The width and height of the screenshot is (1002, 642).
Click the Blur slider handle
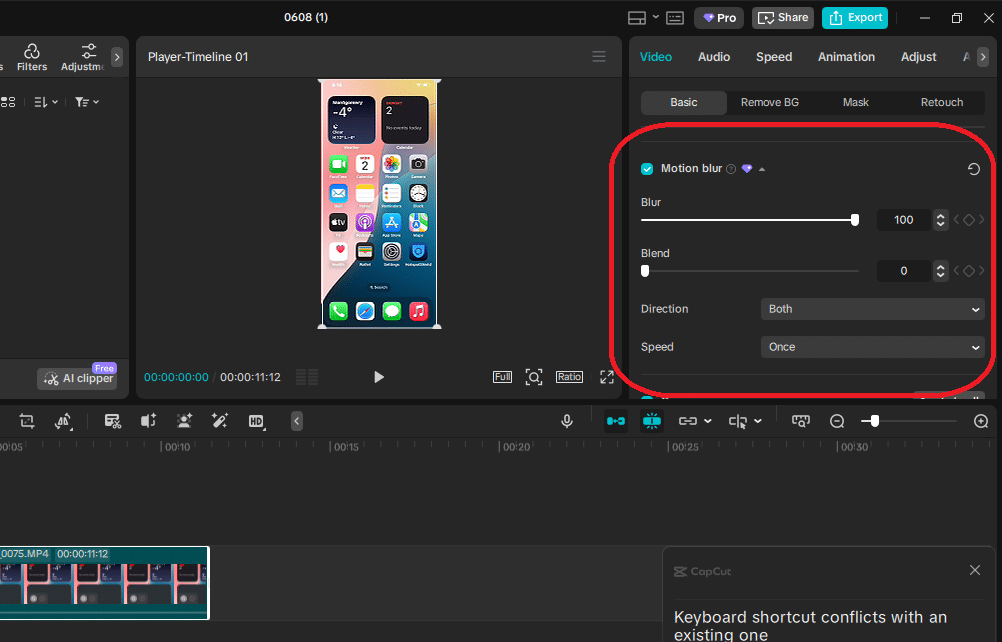click(x=854, y=220)
